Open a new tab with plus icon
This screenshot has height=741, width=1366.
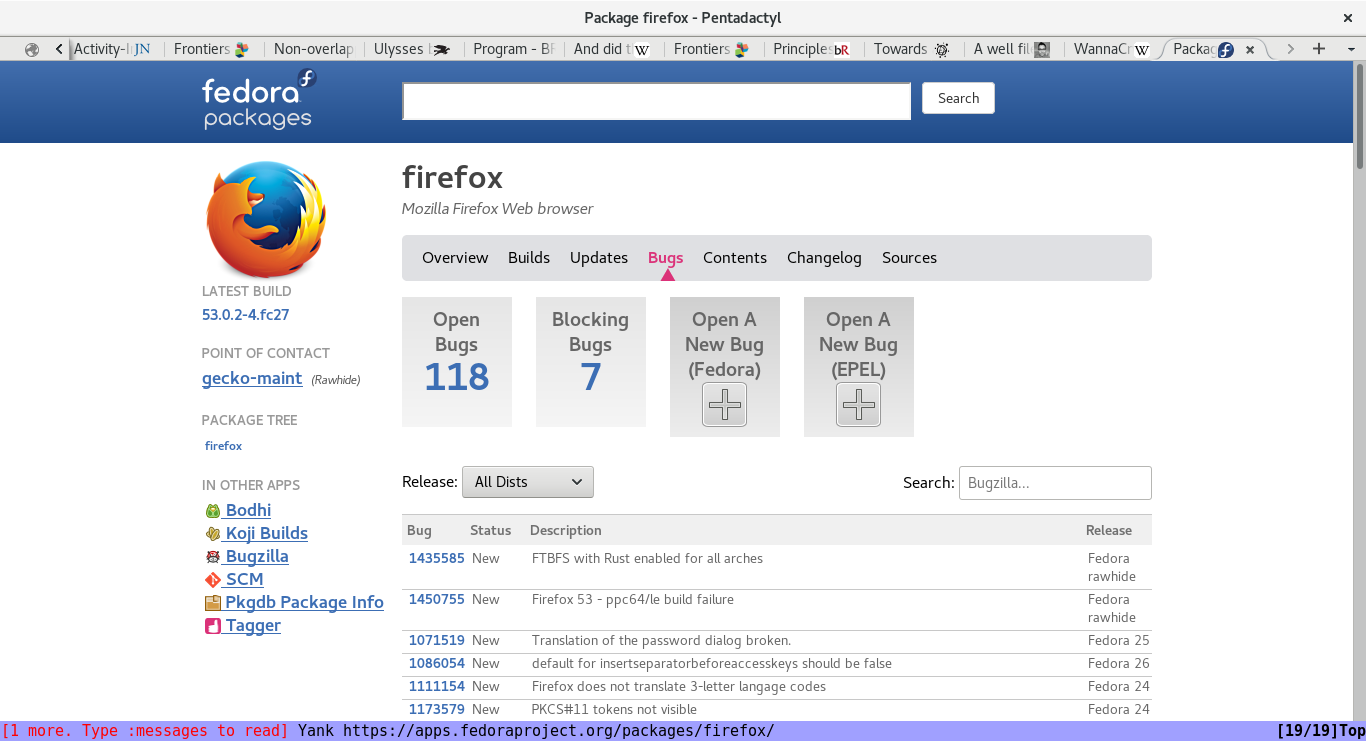(x=1319, y=49)
